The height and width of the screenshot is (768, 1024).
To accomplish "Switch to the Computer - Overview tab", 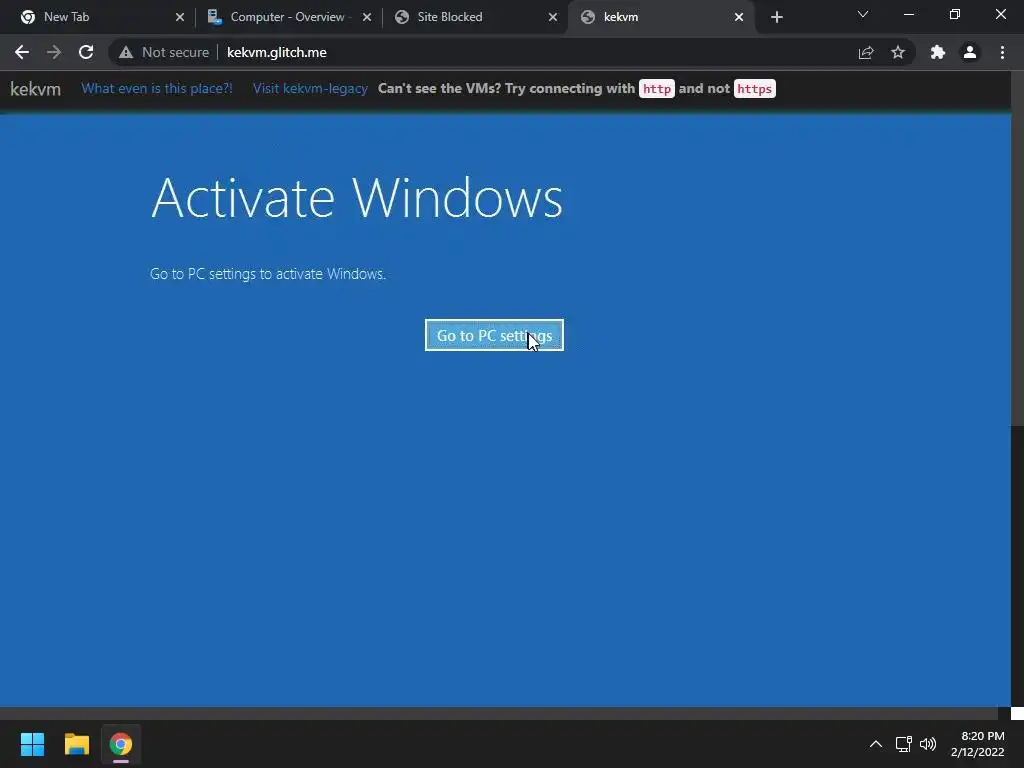I will [x=288, y=17].
